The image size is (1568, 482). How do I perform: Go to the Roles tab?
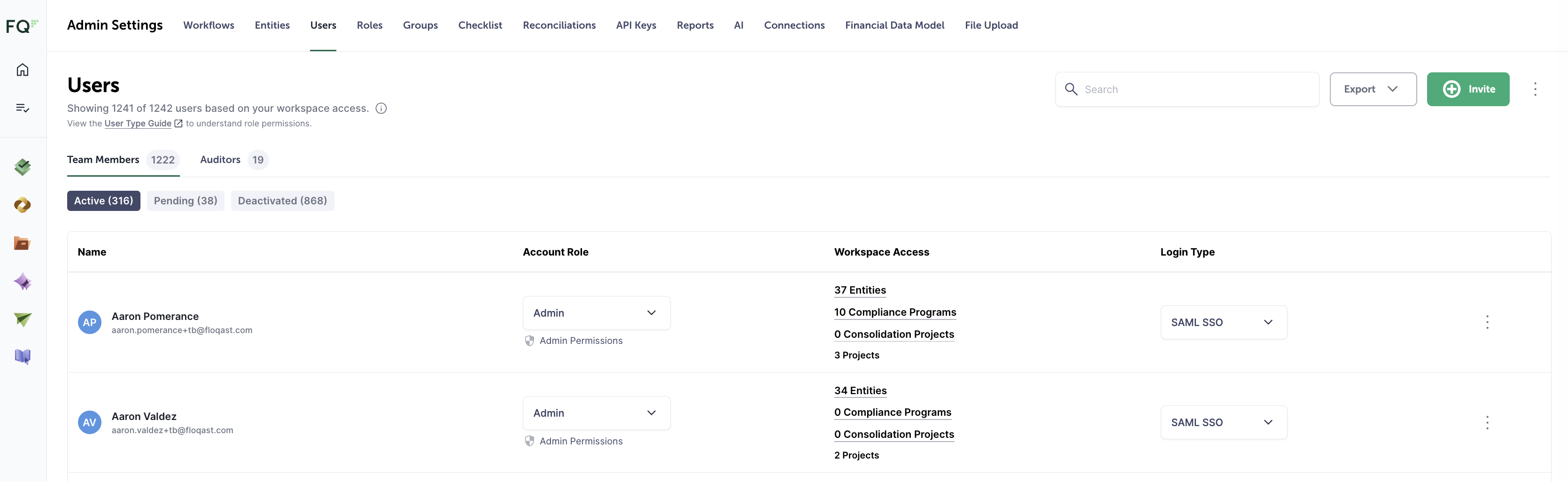click(370, 25)
